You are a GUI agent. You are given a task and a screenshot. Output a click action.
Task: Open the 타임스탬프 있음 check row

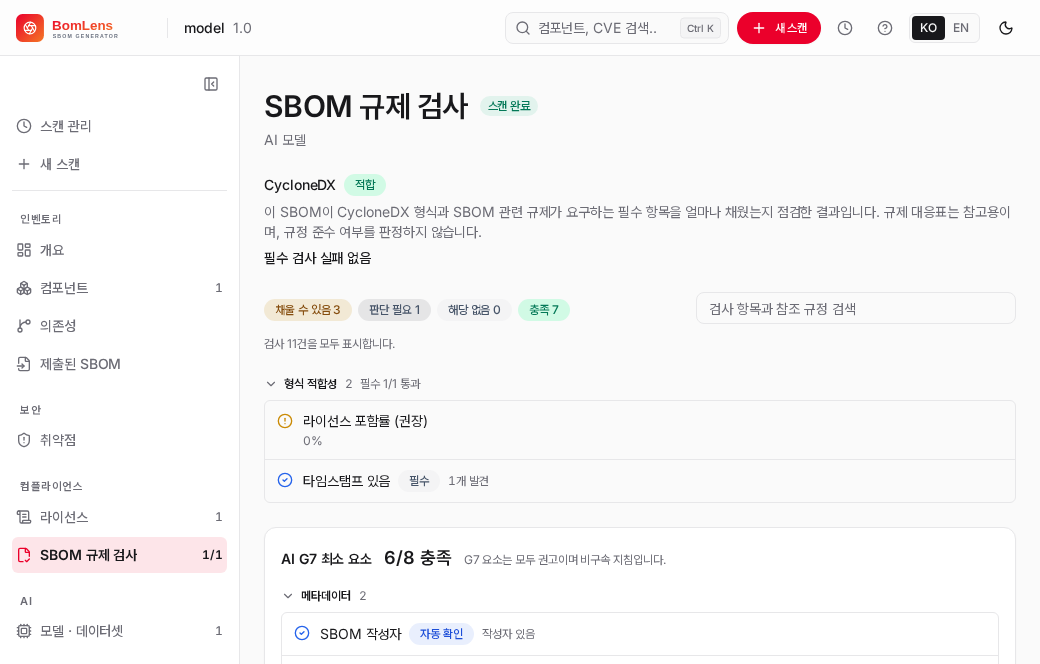[639, 481]
